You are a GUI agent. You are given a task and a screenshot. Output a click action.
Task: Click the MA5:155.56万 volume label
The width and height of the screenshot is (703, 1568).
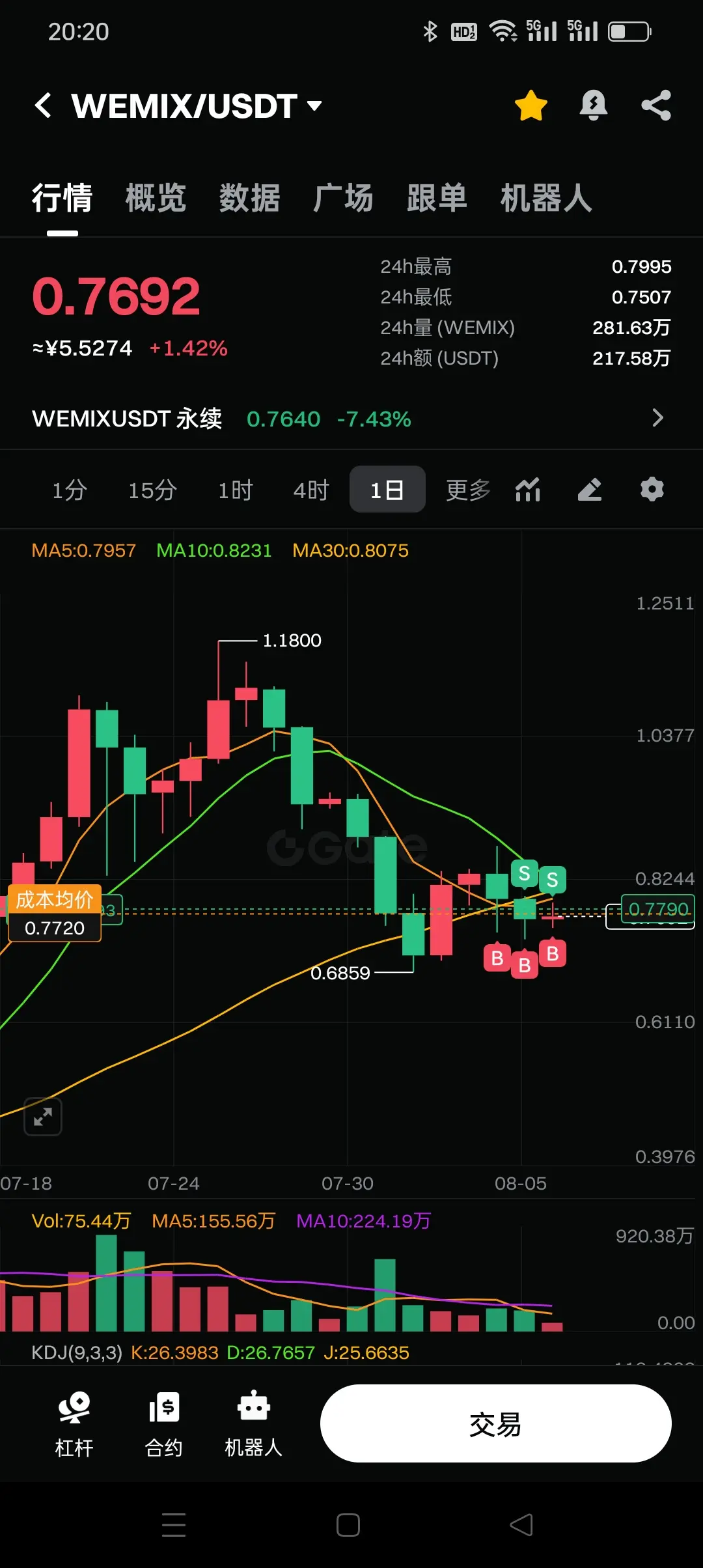point(214,1221)
